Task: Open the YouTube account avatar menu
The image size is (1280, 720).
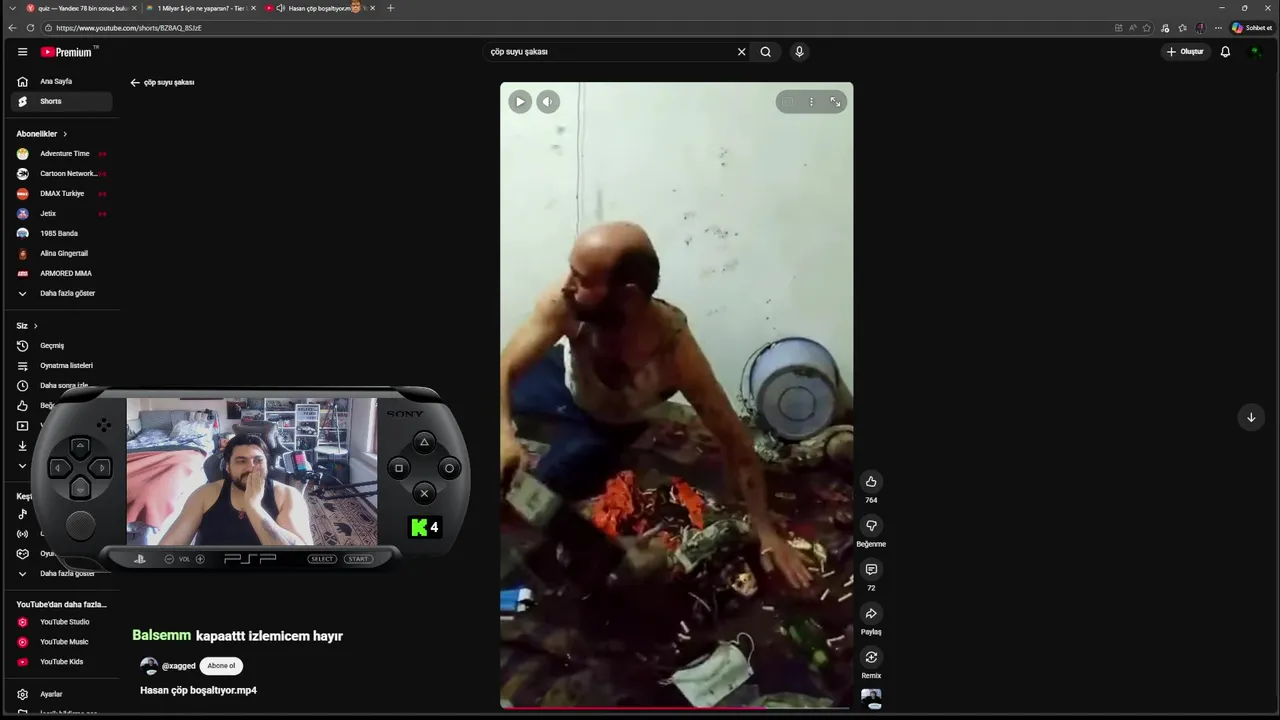Action: coord(1255,52)
